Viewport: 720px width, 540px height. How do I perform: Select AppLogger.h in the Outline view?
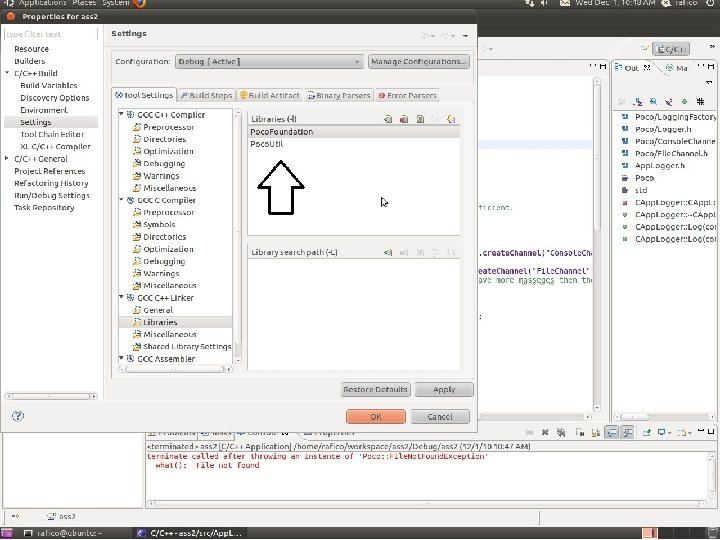click(x=660, y=165)
